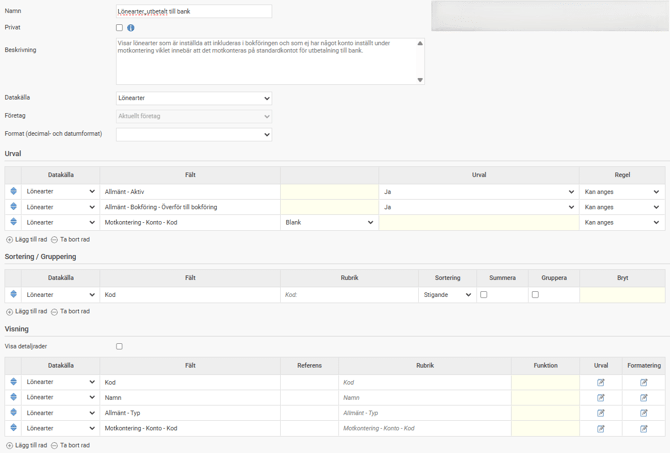The width and height of the screenshot is (670, 453).
Task: Expand the Format (decimal- och datumformat) dropdown
Action: tap(193, 134)
